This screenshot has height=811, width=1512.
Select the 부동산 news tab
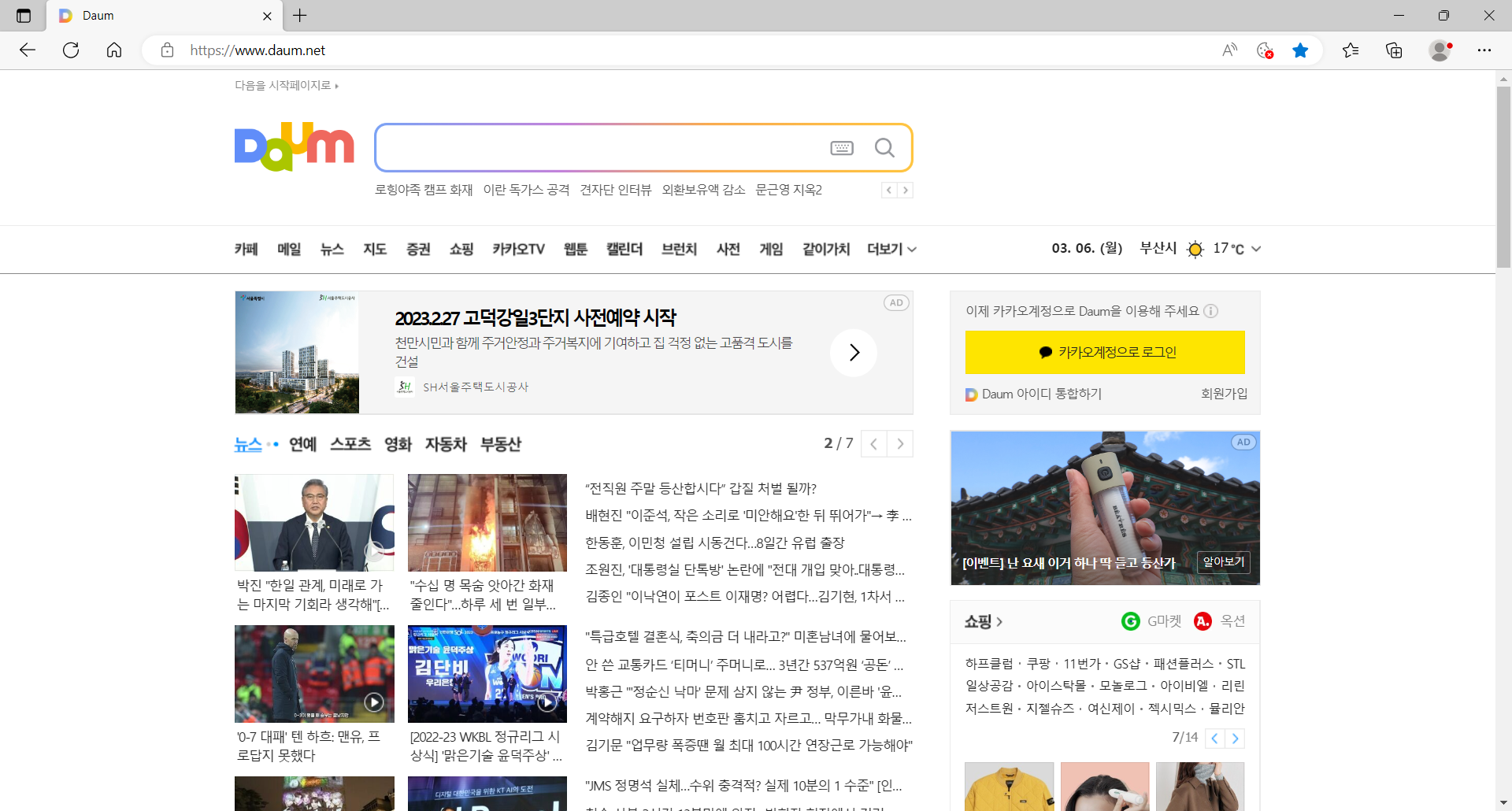click(x=501, y=444)
